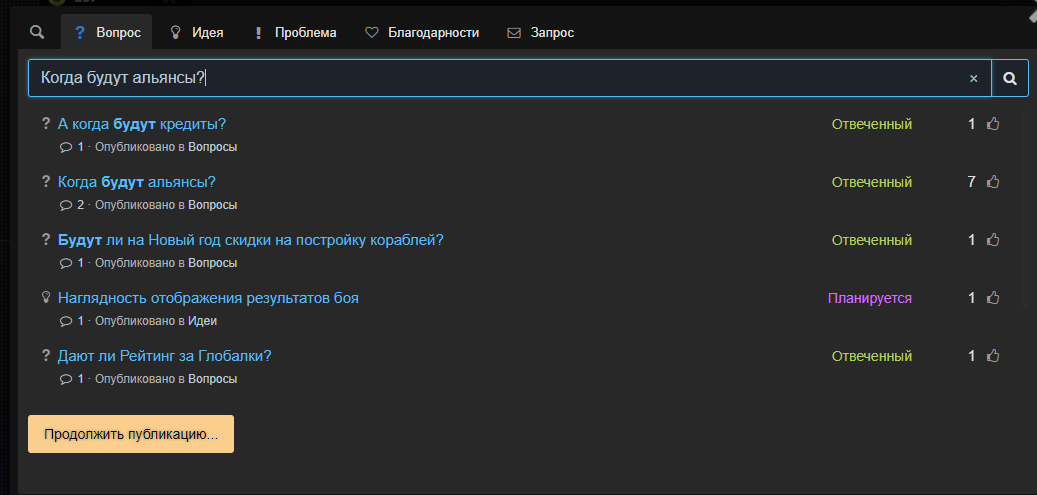Open the 'А когда будут кредиты?' link

coord(142,124)
